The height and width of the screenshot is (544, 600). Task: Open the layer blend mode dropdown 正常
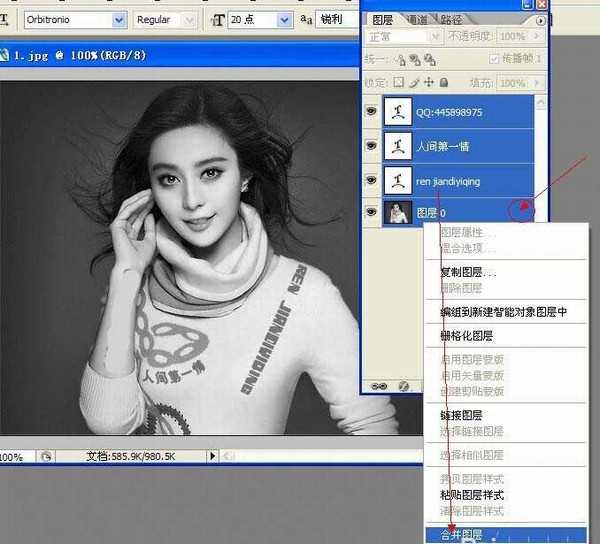pyautogui.click(x=435, y=36)
